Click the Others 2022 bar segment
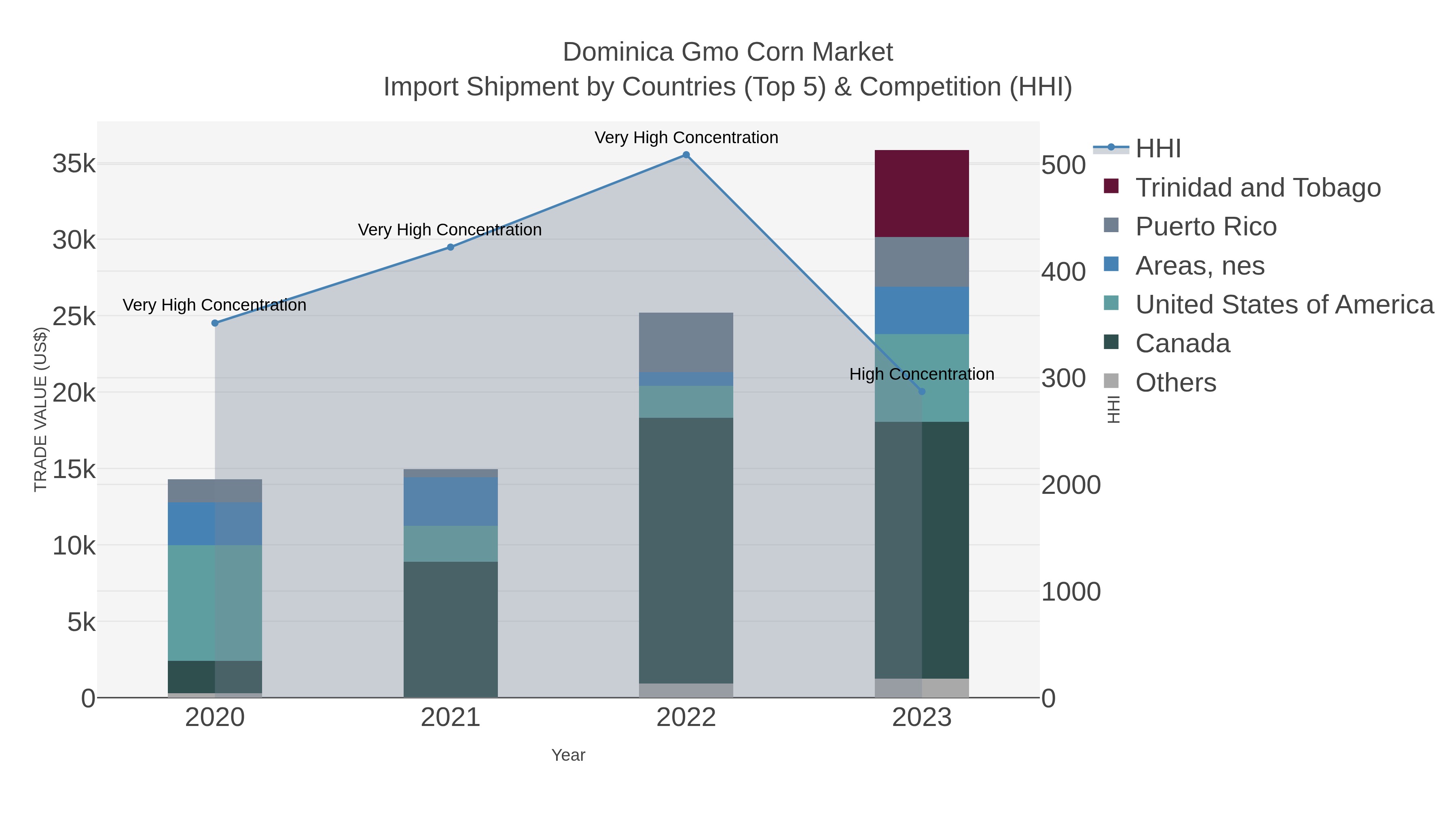This screenshot has height=819, width=1456. click(686, 691)
